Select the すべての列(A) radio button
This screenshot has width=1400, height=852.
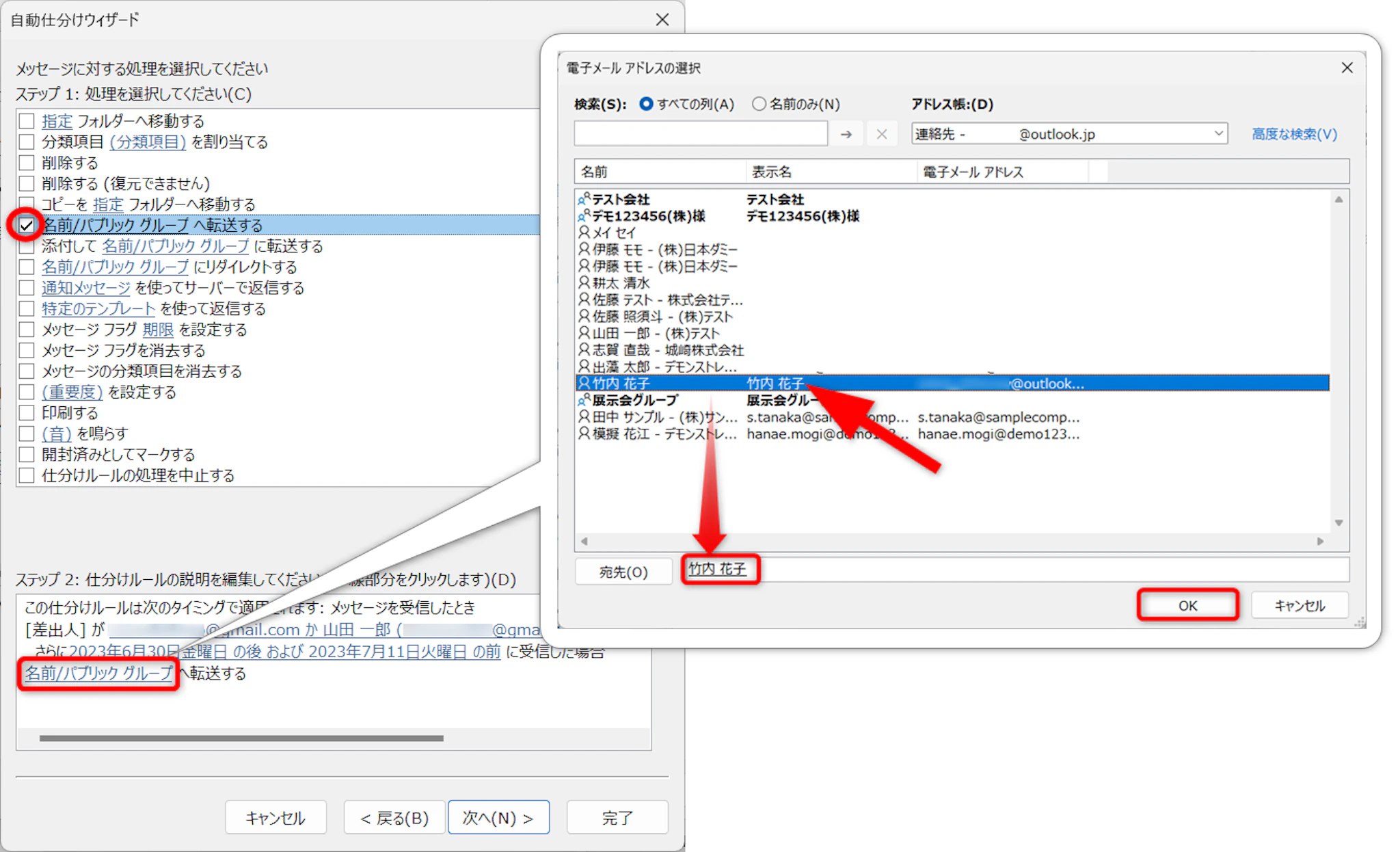(x=646, y=104)
